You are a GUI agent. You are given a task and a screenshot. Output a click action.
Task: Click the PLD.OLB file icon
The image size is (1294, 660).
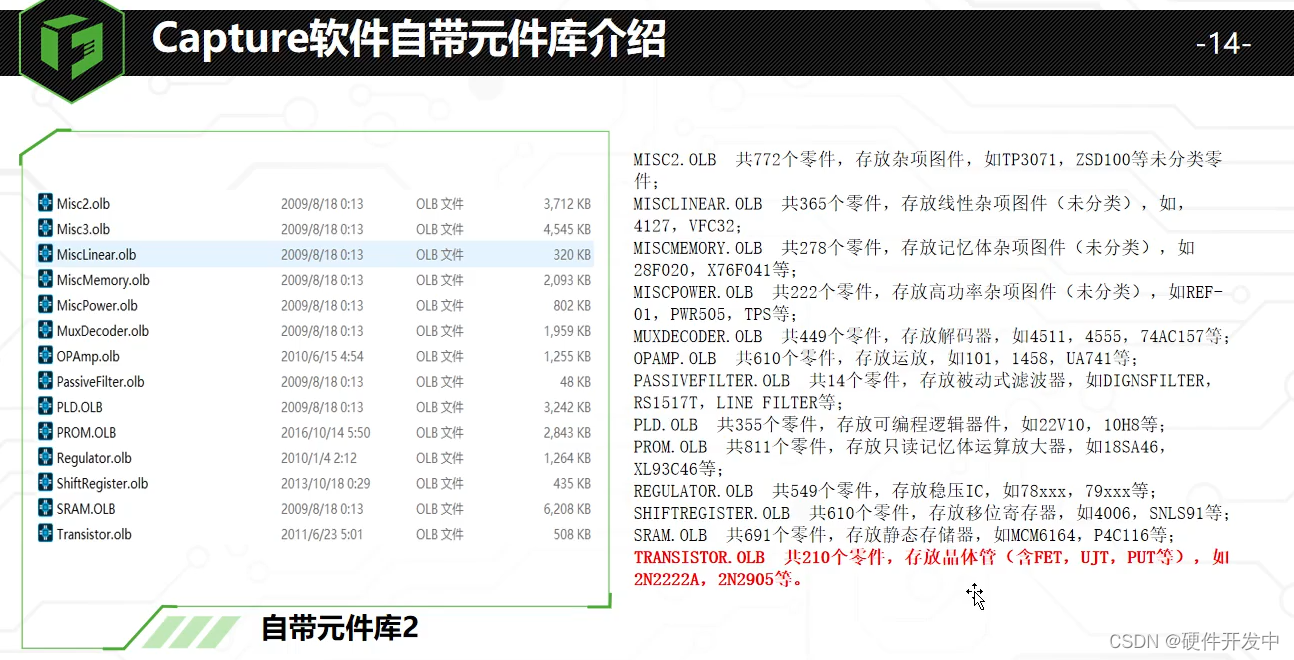pyautogui.click(x=45, y=407)
